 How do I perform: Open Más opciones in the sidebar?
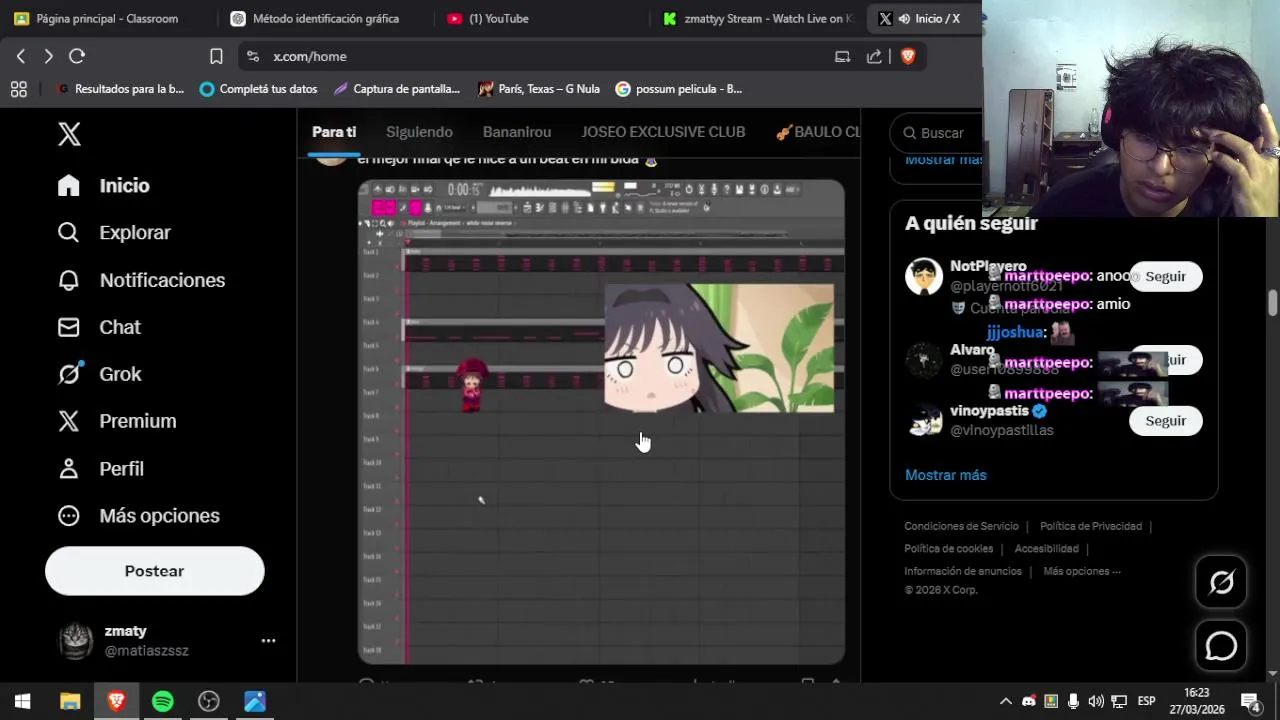coord(138,516)
